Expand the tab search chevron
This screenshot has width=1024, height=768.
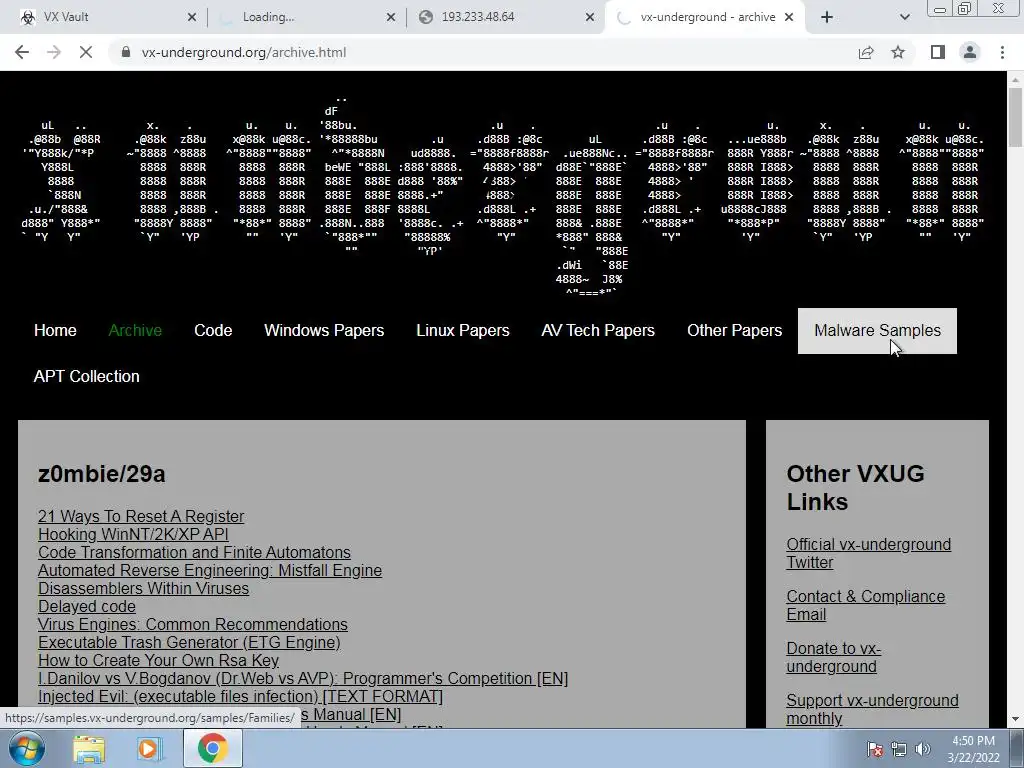point(904,17)
